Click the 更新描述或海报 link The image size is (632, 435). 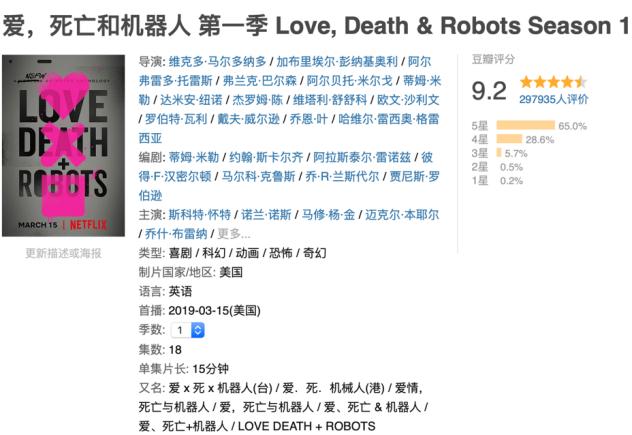64,253
